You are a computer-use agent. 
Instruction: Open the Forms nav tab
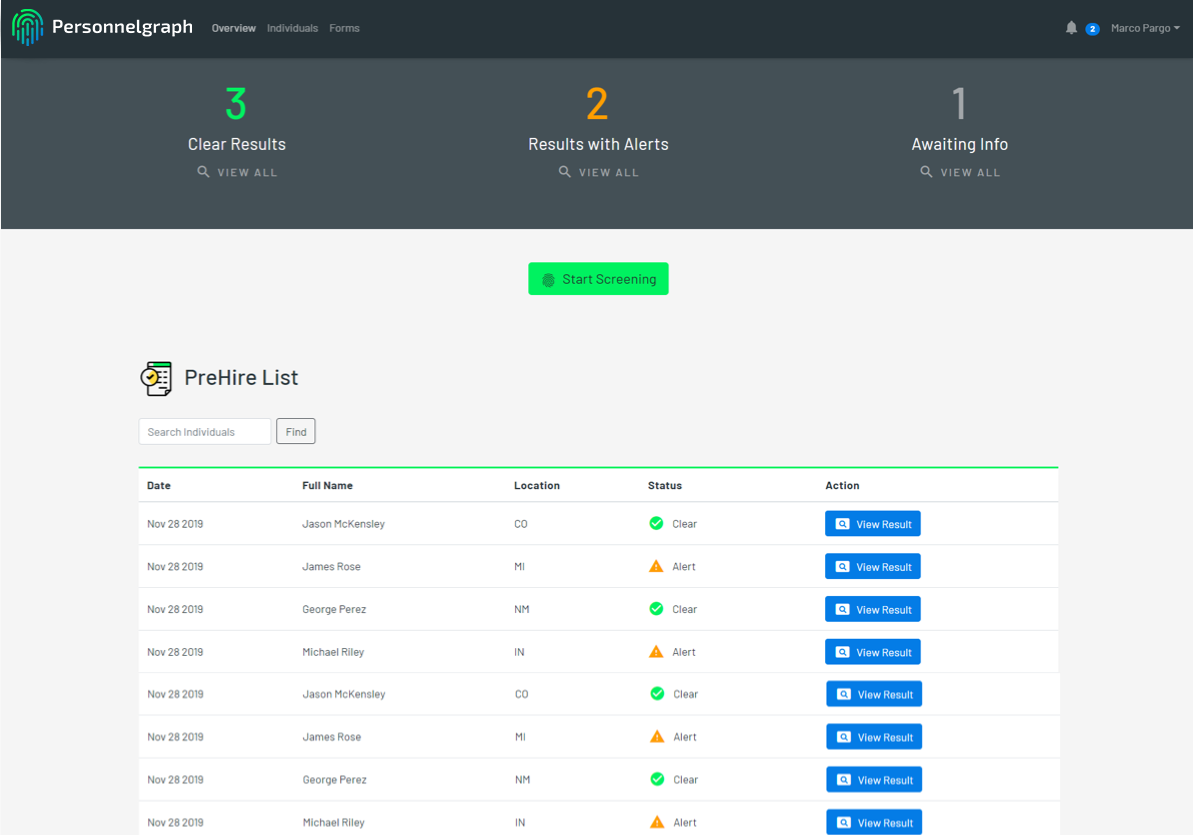tap(344, 28)
